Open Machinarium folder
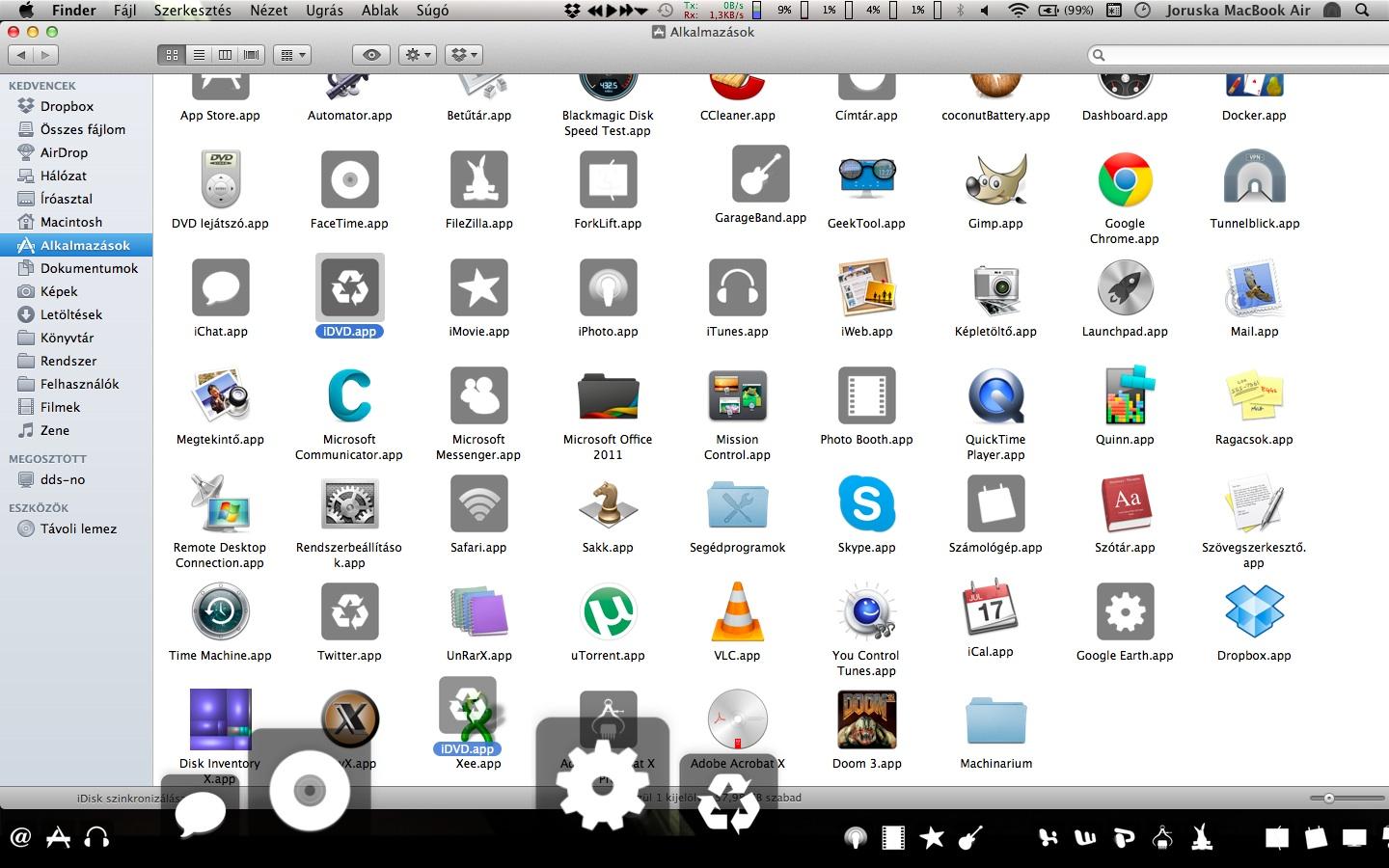 pos(995,721)
